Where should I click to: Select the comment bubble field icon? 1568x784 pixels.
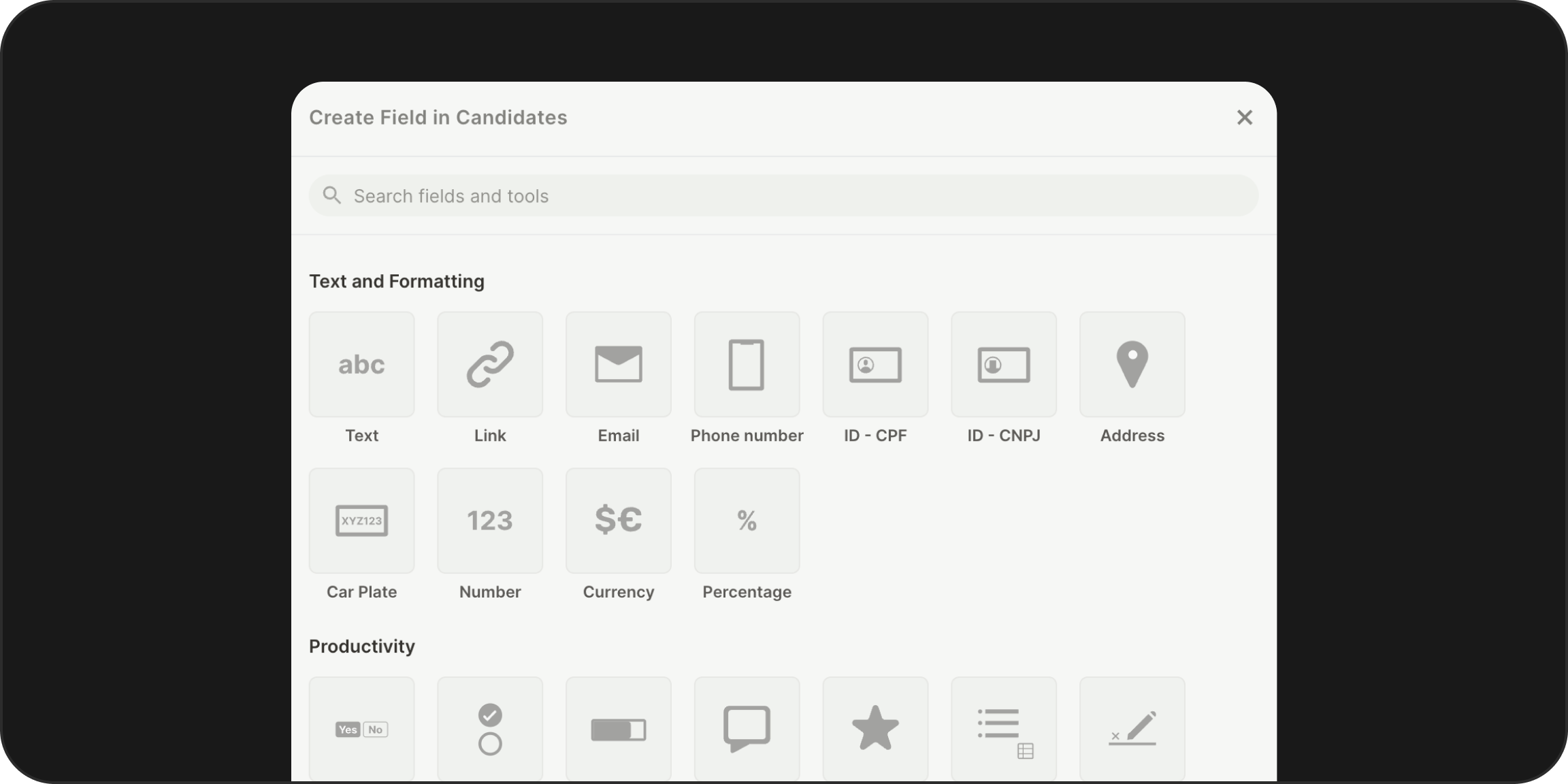coord(747,729)
